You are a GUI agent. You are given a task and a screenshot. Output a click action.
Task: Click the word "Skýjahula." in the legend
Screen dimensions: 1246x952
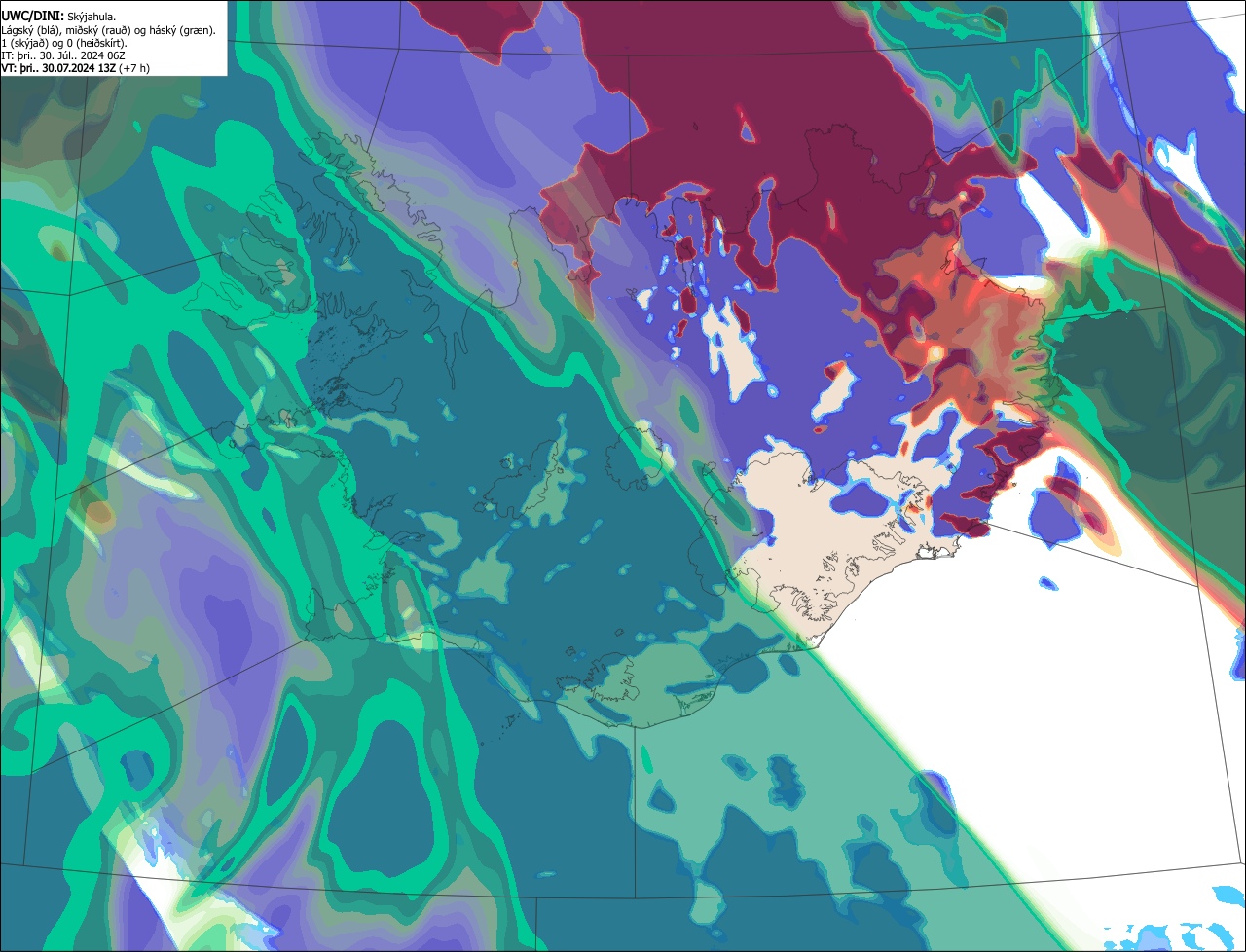pos(92,18)
